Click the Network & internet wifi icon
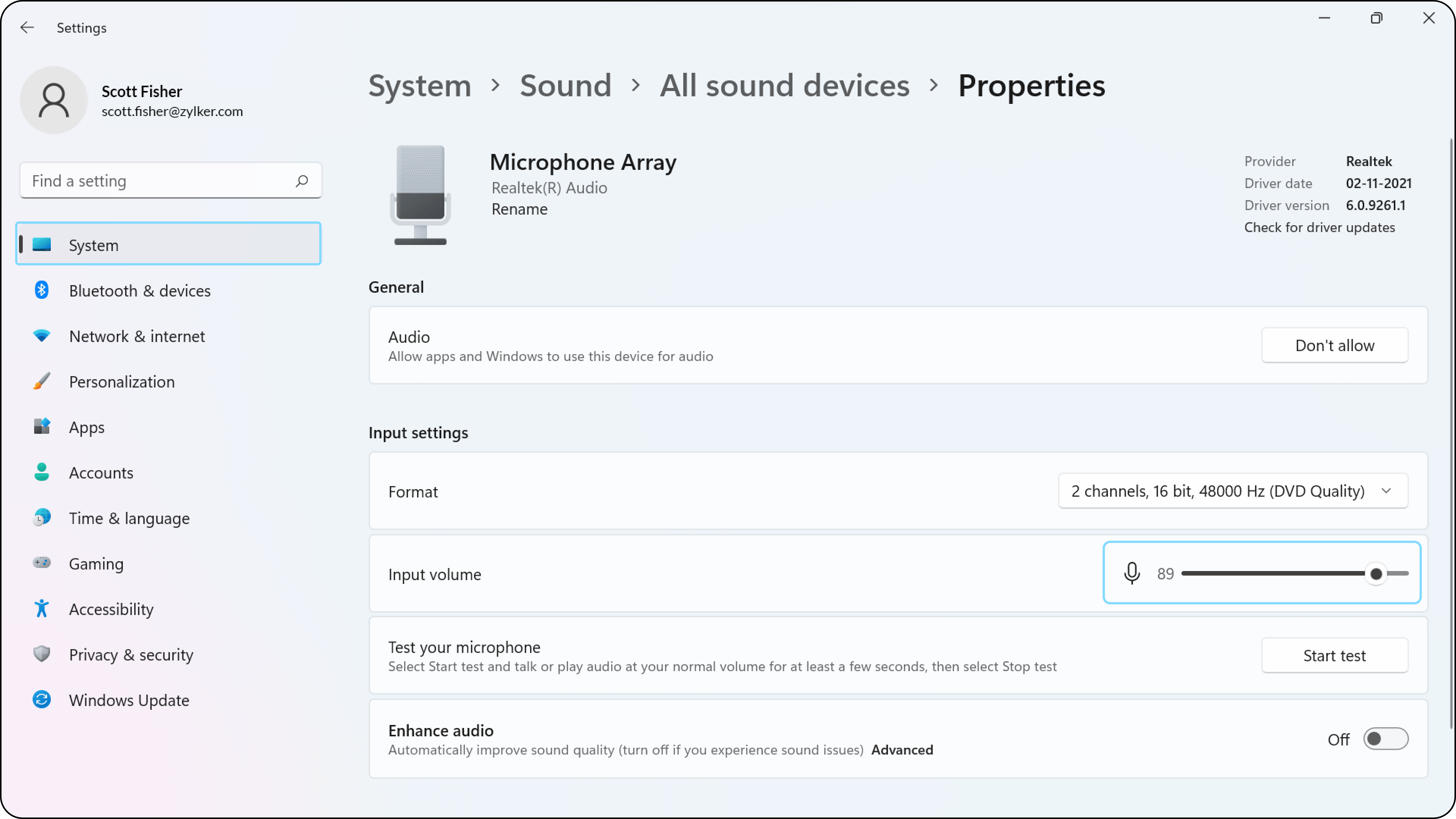 click(x=41, y=336)
